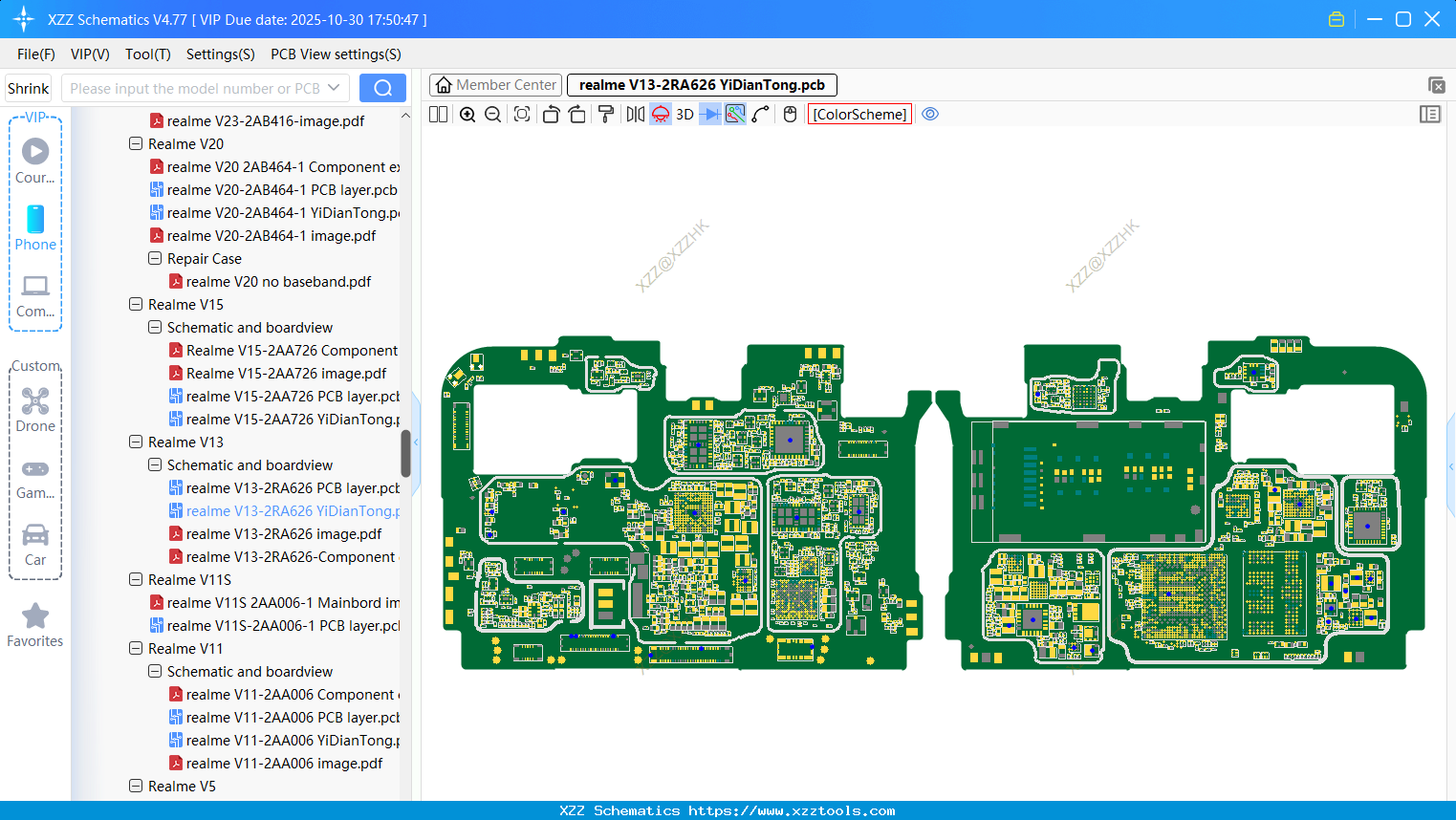
Task: Click the zoom in magnifier icon
Action: (x=467, y=115)
